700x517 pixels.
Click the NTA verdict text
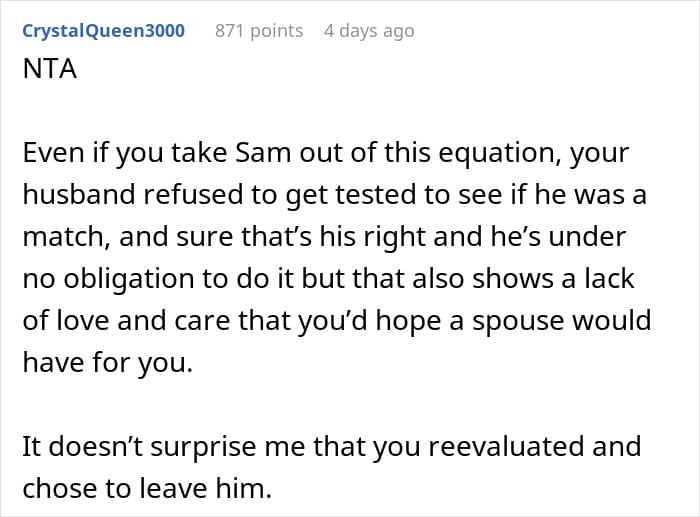(x=44, y=70)
